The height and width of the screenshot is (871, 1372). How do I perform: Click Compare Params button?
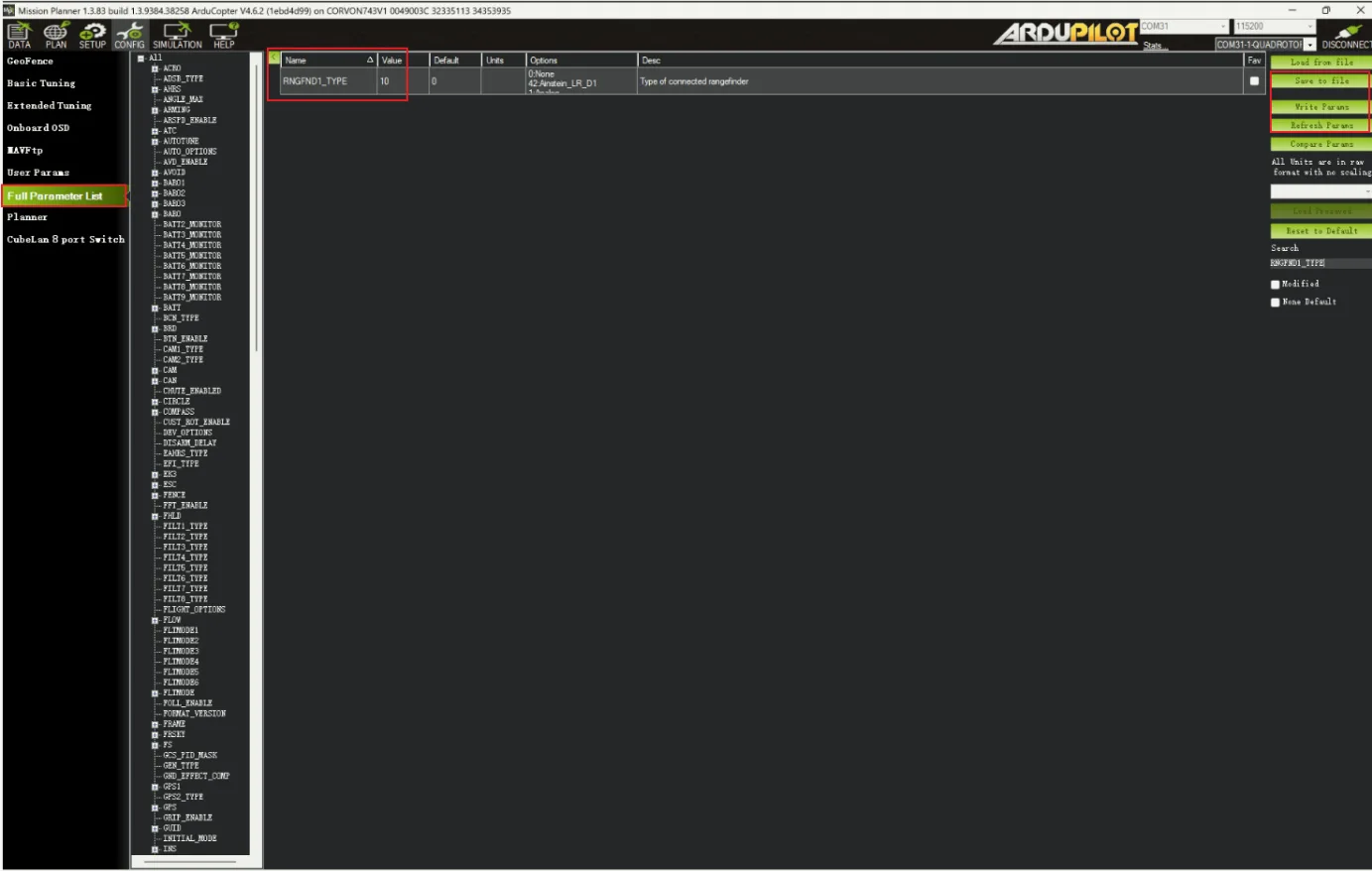pyautogui.click(x=1321, y=145)
